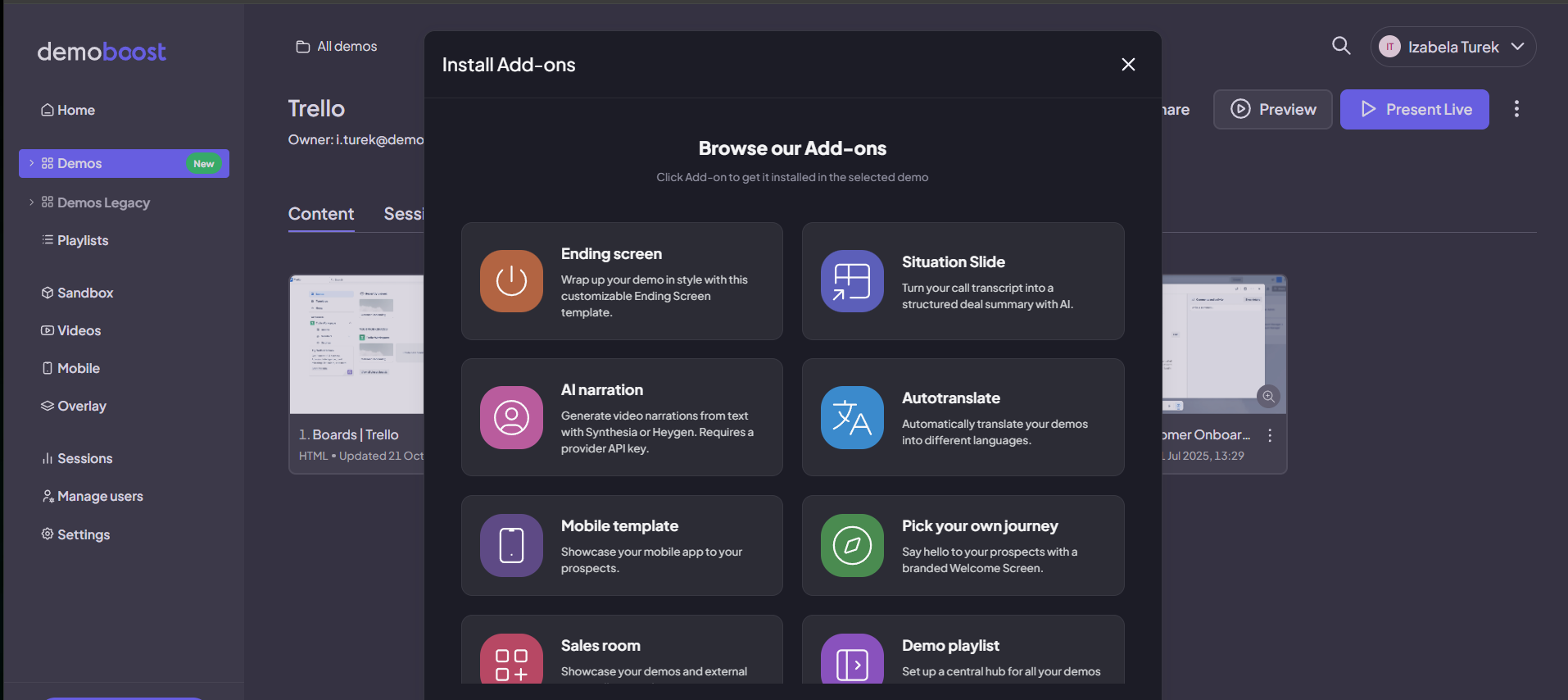Click the Mobile template phone icon
The width and height of the screenshot is (1568, 700).
(x=511, y=545)
